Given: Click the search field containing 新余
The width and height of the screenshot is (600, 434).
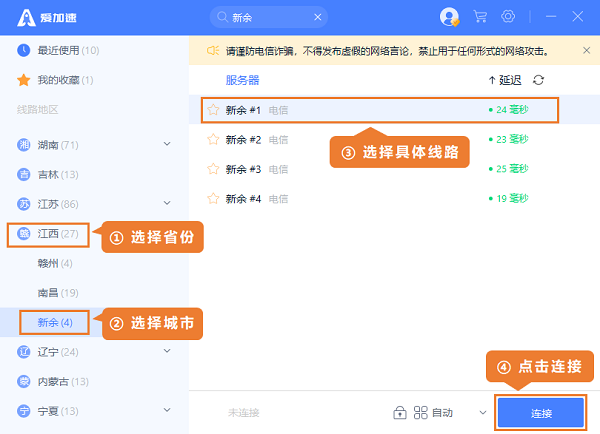Looking at the screenshot, I should point(268,17).
